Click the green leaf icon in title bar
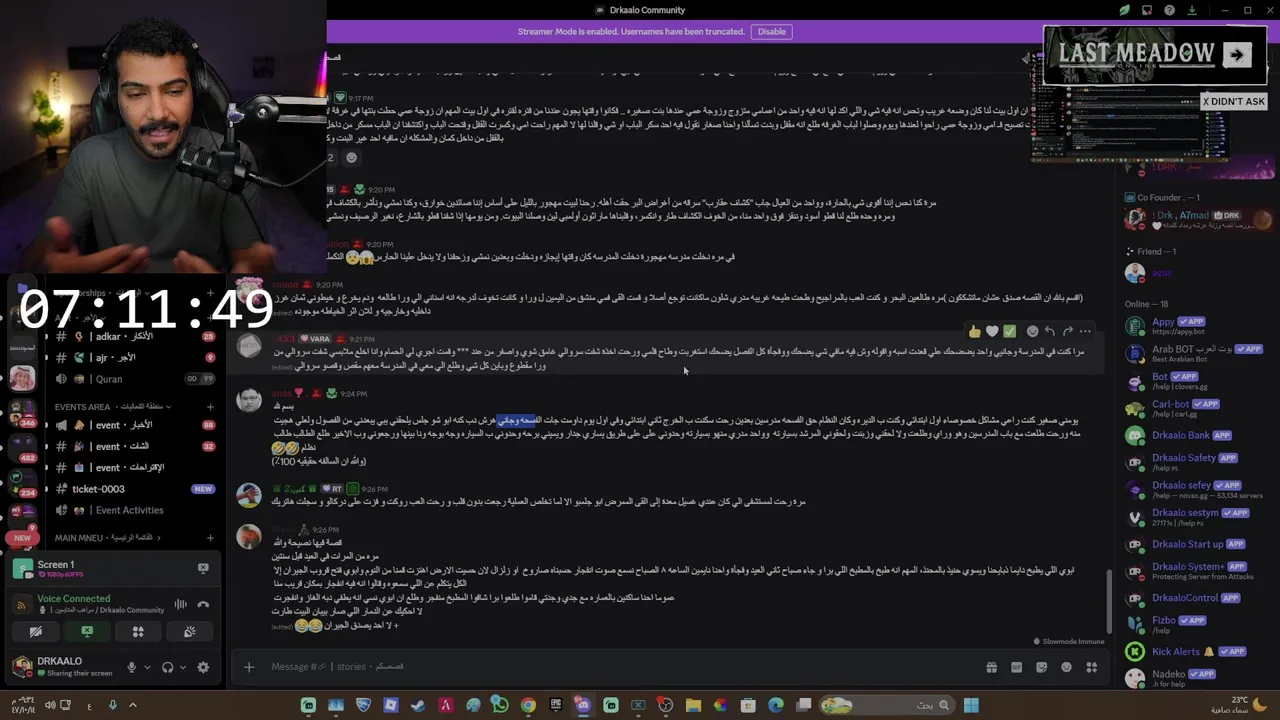Screen dimensions: 1280x720 (x=1125, y=10)
